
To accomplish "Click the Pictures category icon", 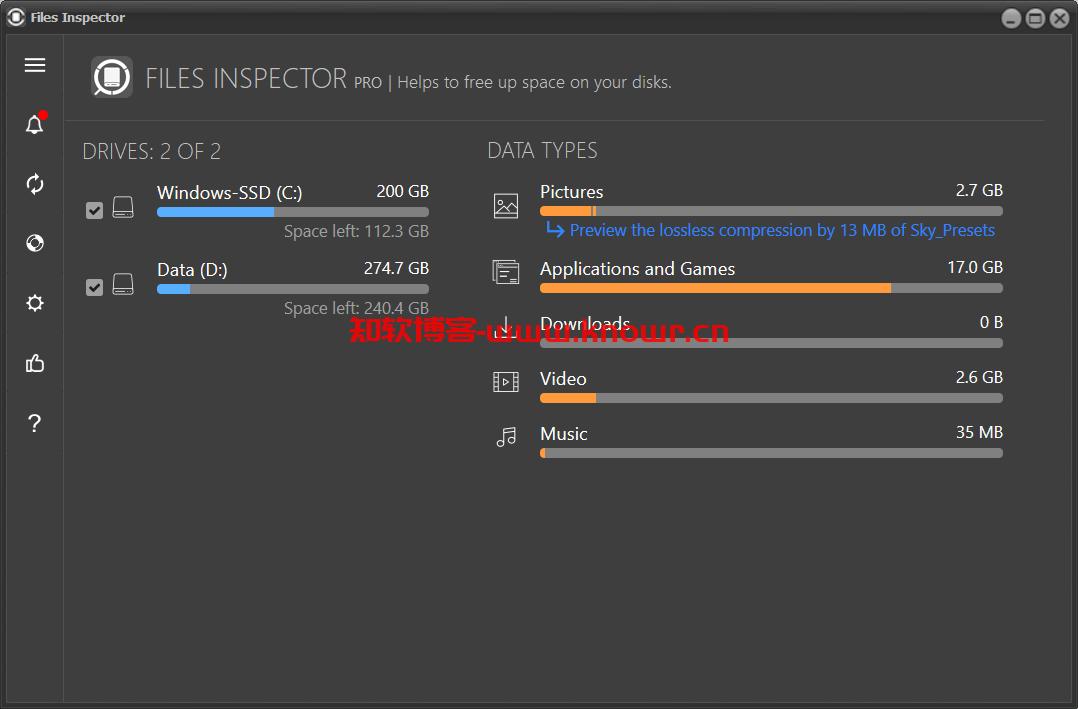I will [506, 206].
